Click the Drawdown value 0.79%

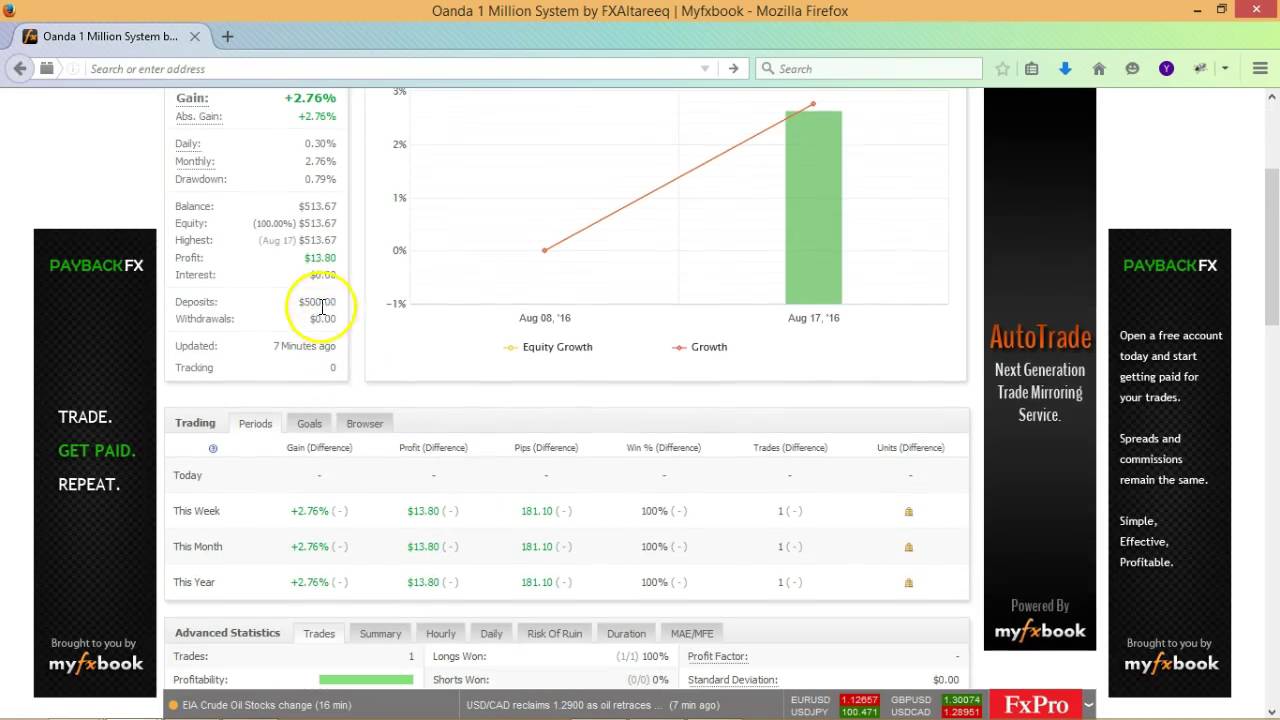pos(320,180)
